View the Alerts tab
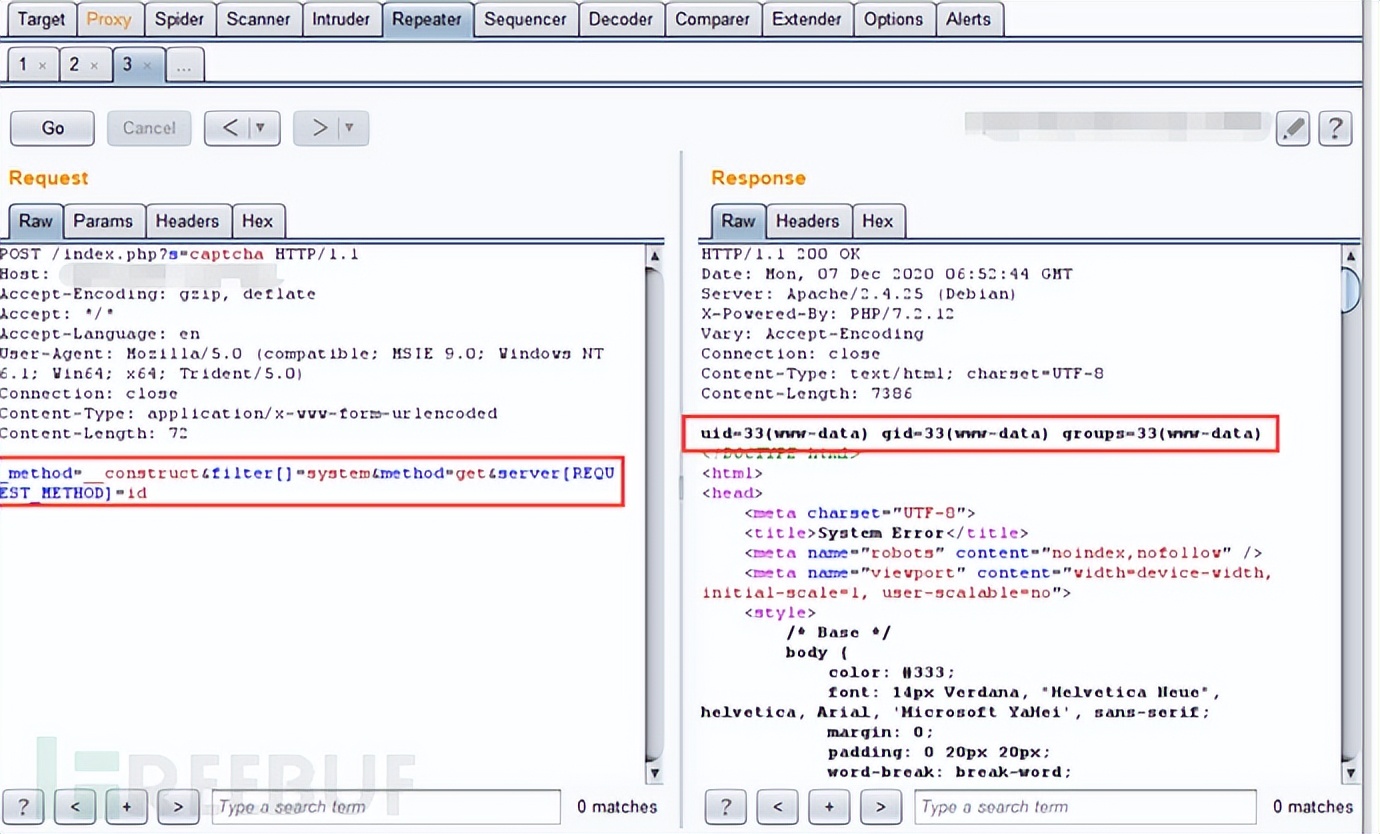 (969, 19)
